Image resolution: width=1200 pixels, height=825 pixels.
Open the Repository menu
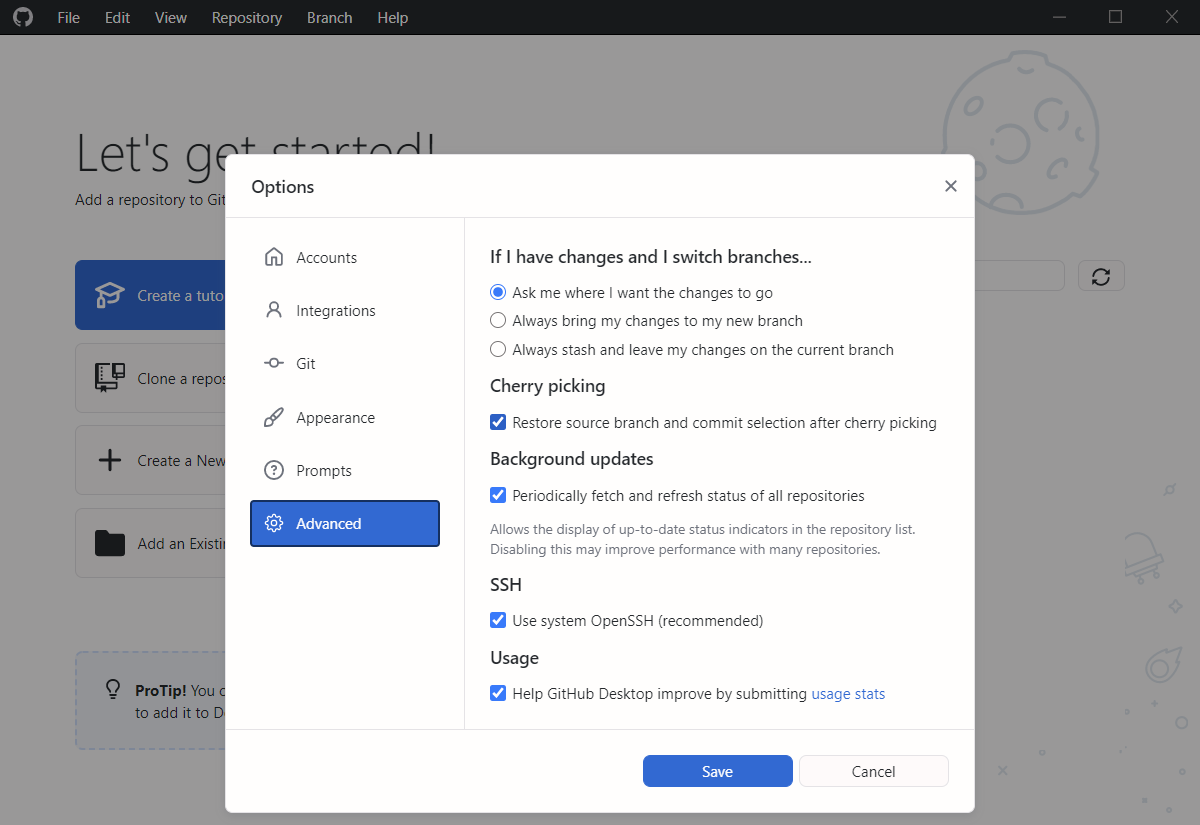click(x=246, y=17)
